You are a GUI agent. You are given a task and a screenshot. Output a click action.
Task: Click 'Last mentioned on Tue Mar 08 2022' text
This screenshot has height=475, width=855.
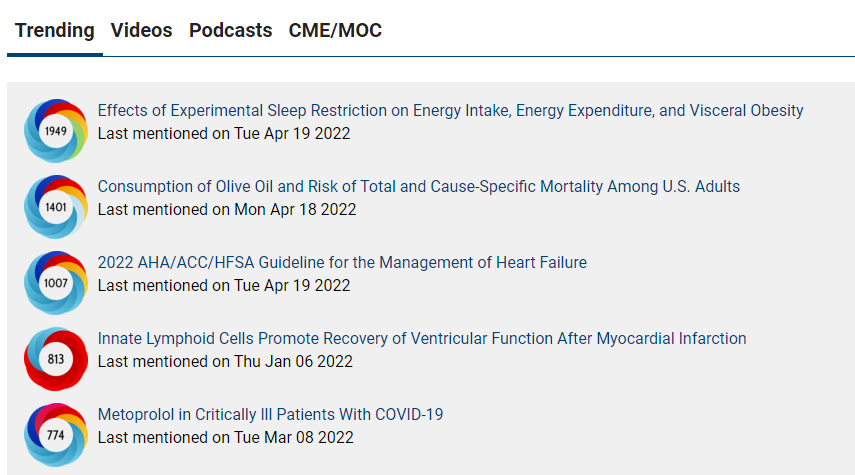tap(226, 437)
